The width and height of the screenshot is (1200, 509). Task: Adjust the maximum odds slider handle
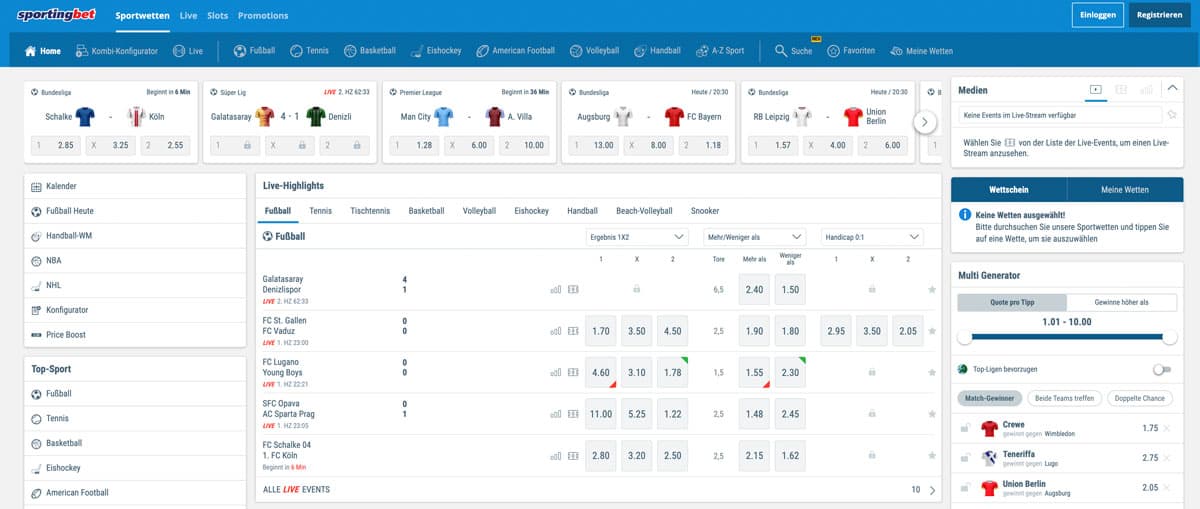tap(1171, 338)
